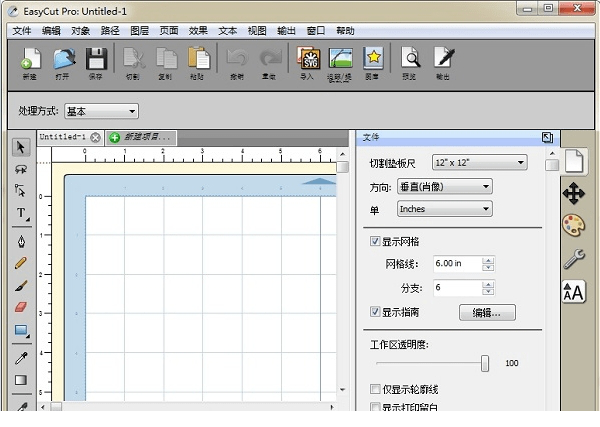Image resolution: width=600 pixels, height=427 pixels.
Task: Click the Open (打开) file toolbar icon
Action: click(64, 59)
